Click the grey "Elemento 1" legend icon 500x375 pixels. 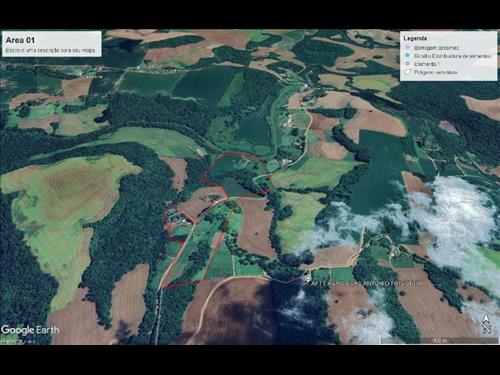pos(407,64)
